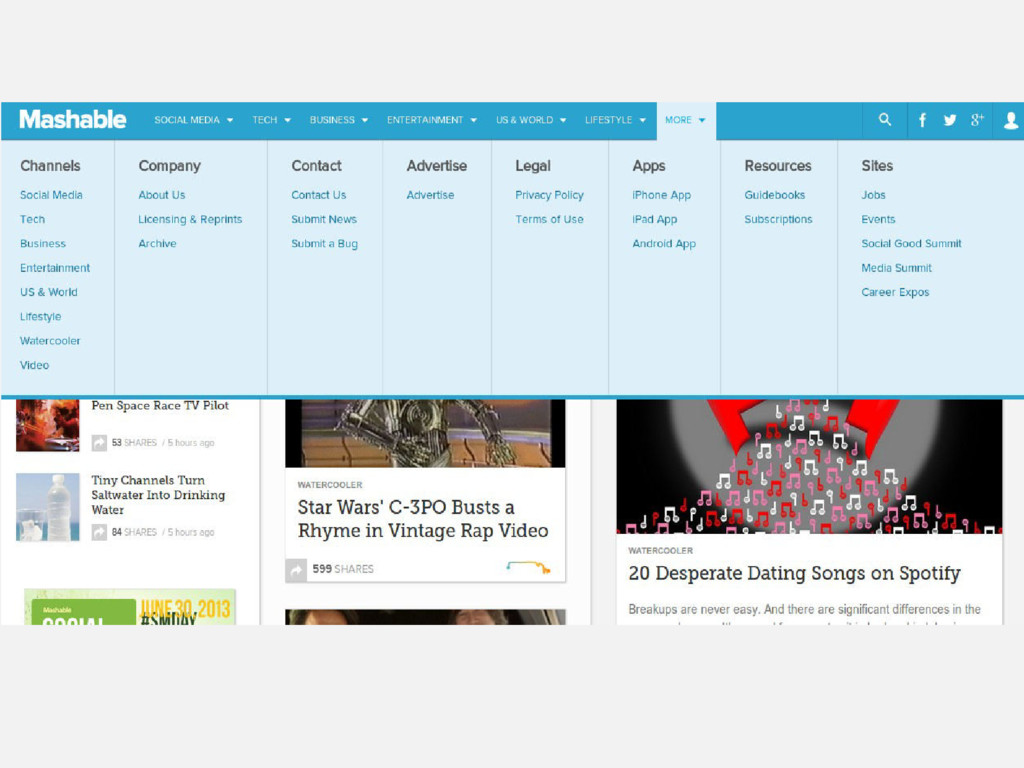Open the Submit a Bug link
1024x768 pixels.
click(x=325, y=244)
